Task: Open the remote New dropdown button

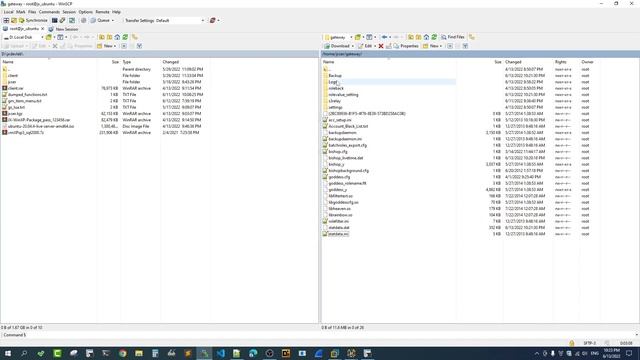Action: pos(432,46)
